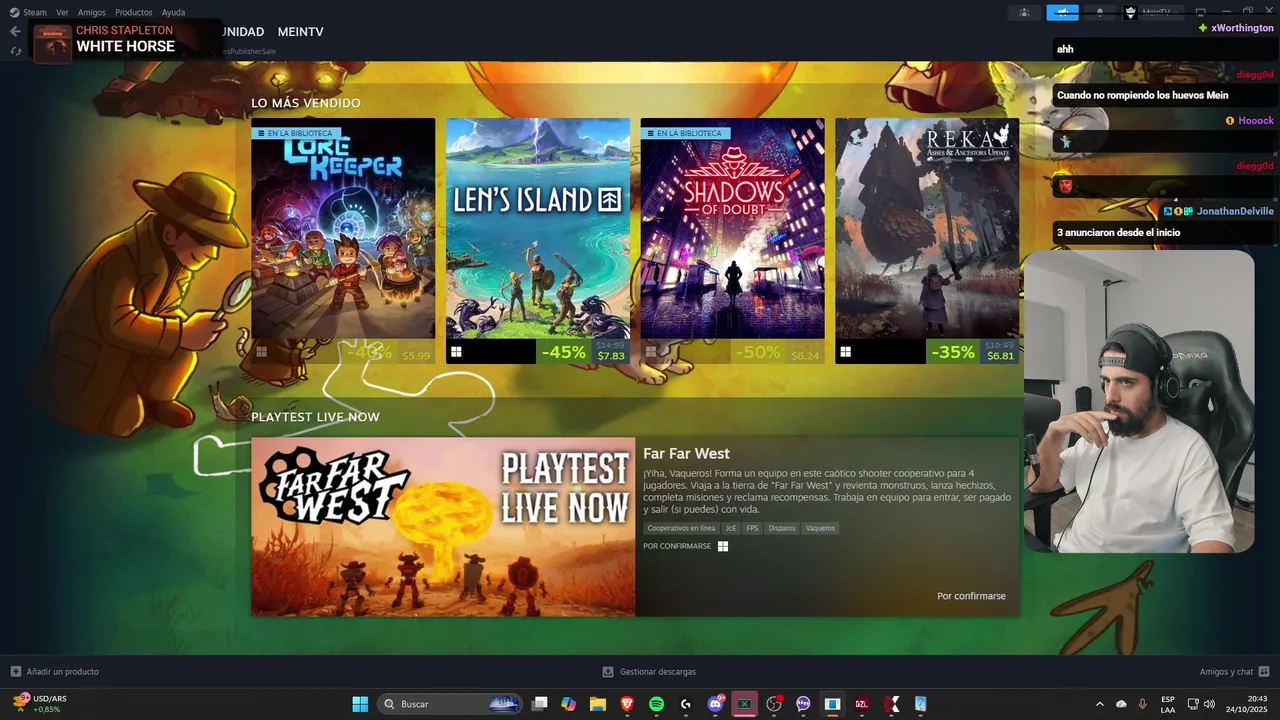Click the EN LA BIBLIOTECA badge on Shadows of Doubt

[x=685, y=133]
